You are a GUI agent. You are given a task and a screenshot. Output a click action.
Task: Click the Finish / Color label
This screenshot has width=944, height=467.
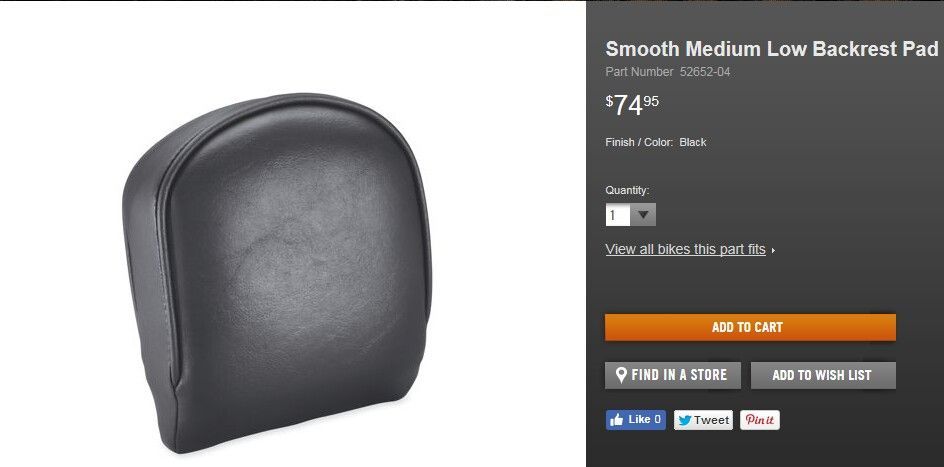pos(639,143)
